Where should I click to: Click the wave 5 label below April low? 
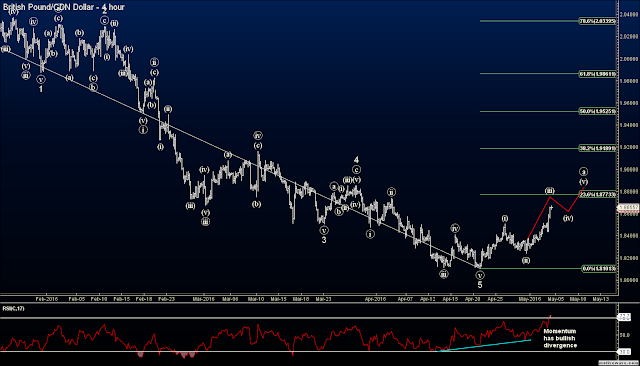click(480, 285)
